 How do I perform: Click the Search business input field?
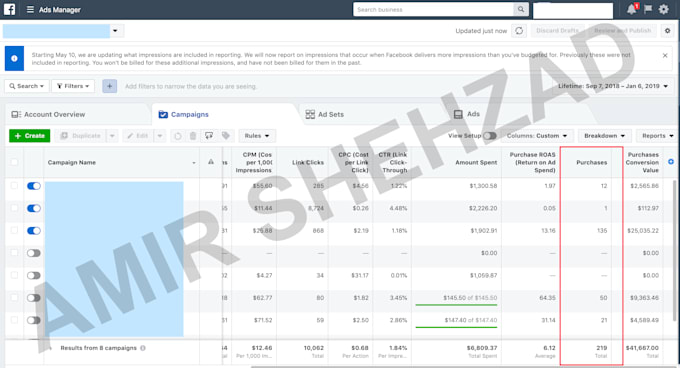(x=434, y=10)
